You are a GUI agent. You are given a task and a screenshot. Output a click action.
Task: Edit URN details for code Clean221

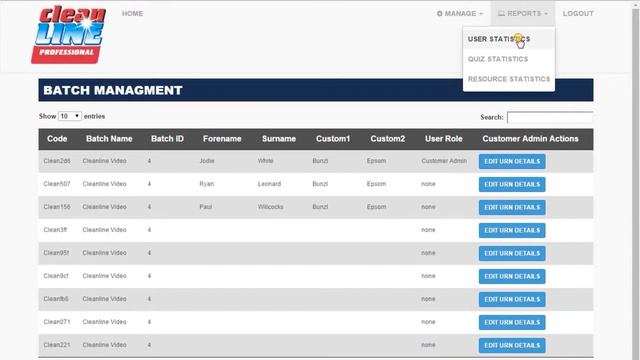pos(512,345)
